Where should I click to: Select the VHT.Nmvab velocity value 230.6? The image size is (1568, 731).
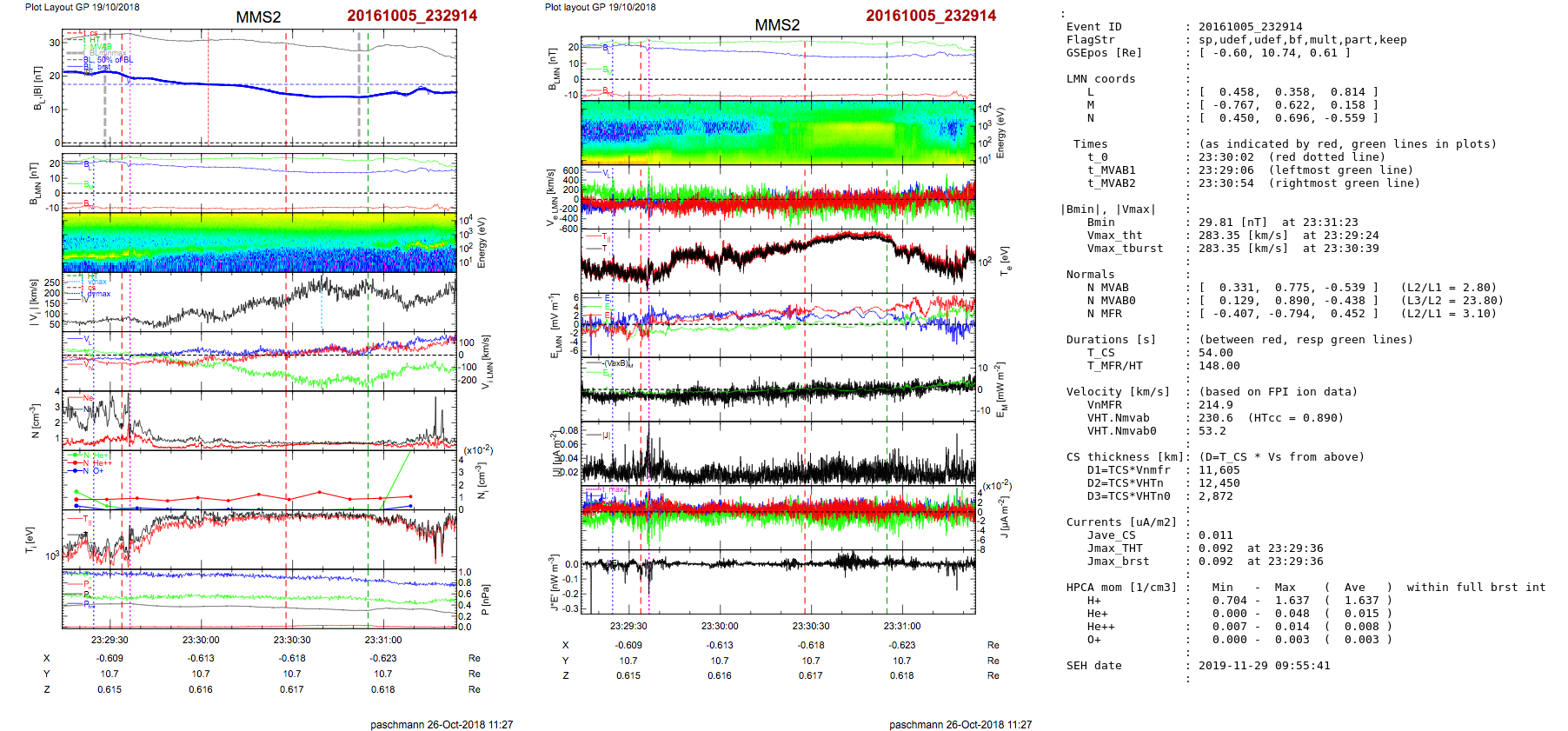(1215, 418)
